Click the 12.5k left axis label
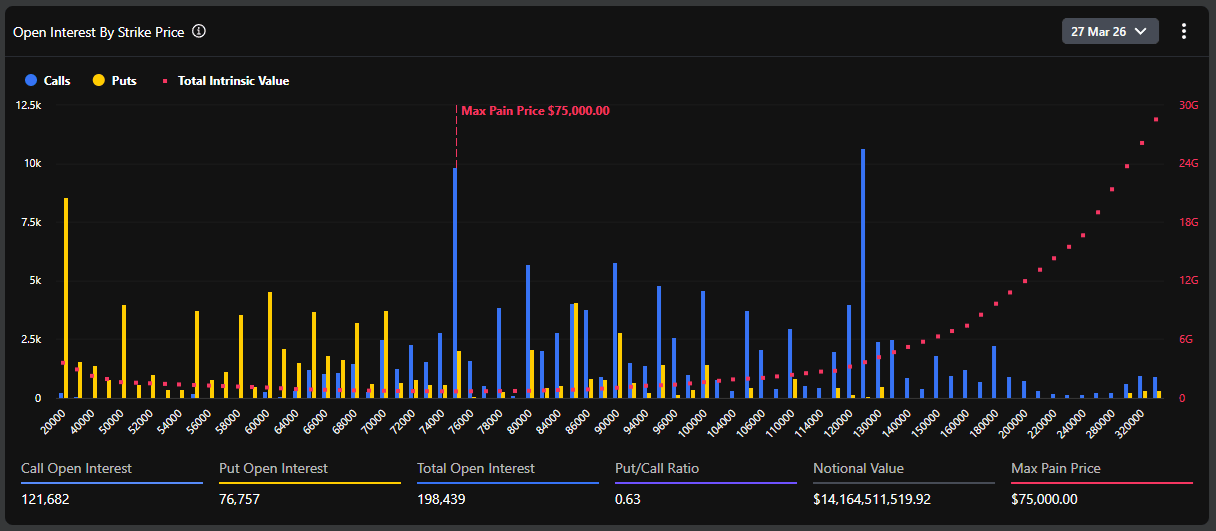 [x=28, y=105]
